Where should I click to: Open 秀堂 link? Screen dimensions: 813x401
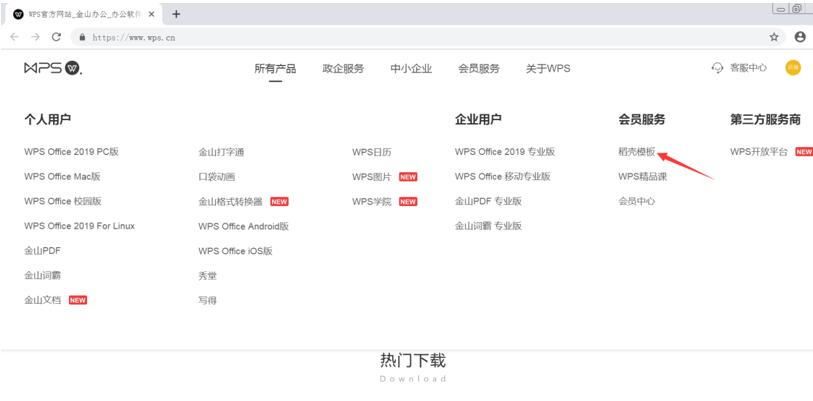(x=207, y=276)
